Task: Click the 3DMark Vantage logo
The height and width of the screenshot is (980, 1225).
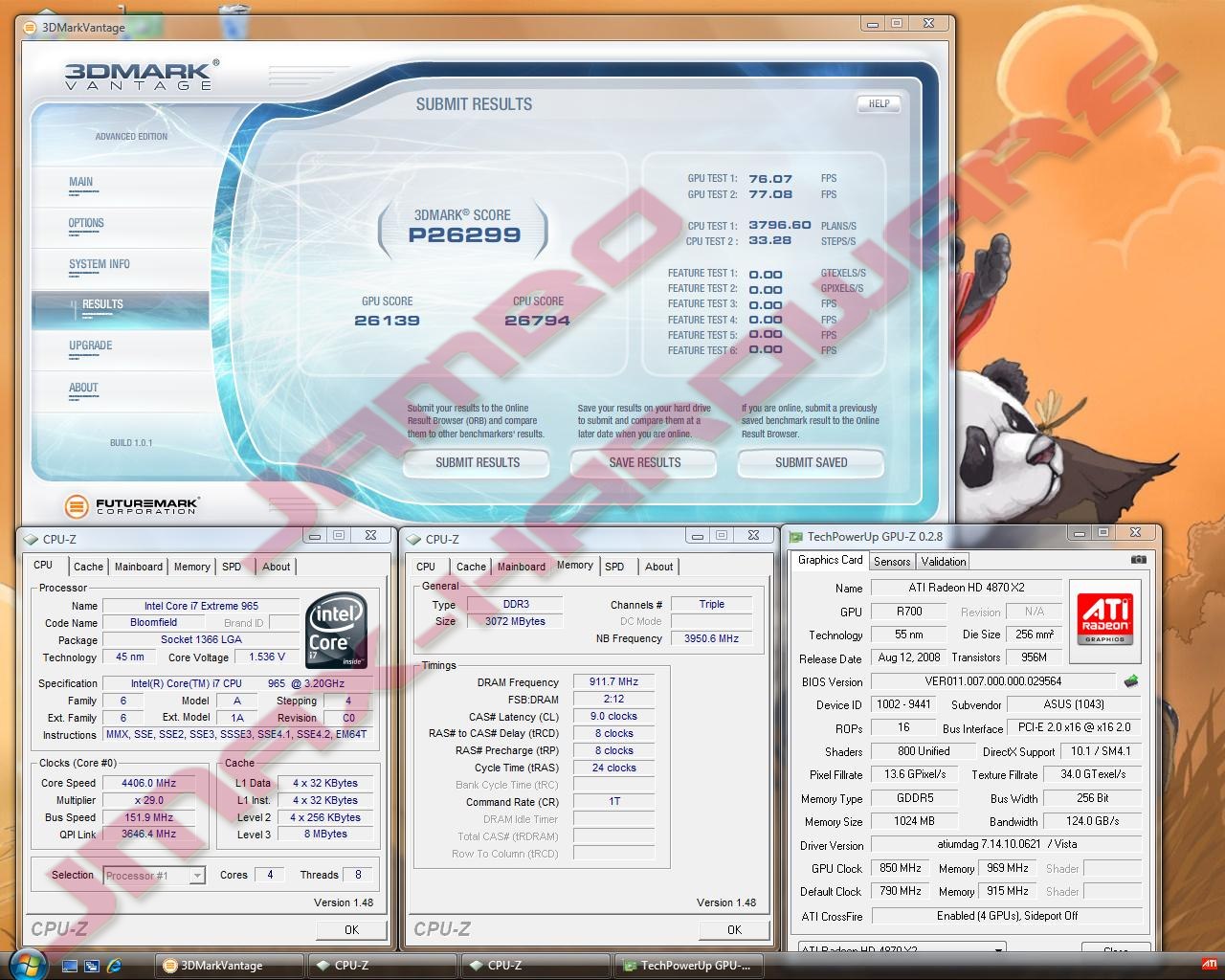Action: 142,75
